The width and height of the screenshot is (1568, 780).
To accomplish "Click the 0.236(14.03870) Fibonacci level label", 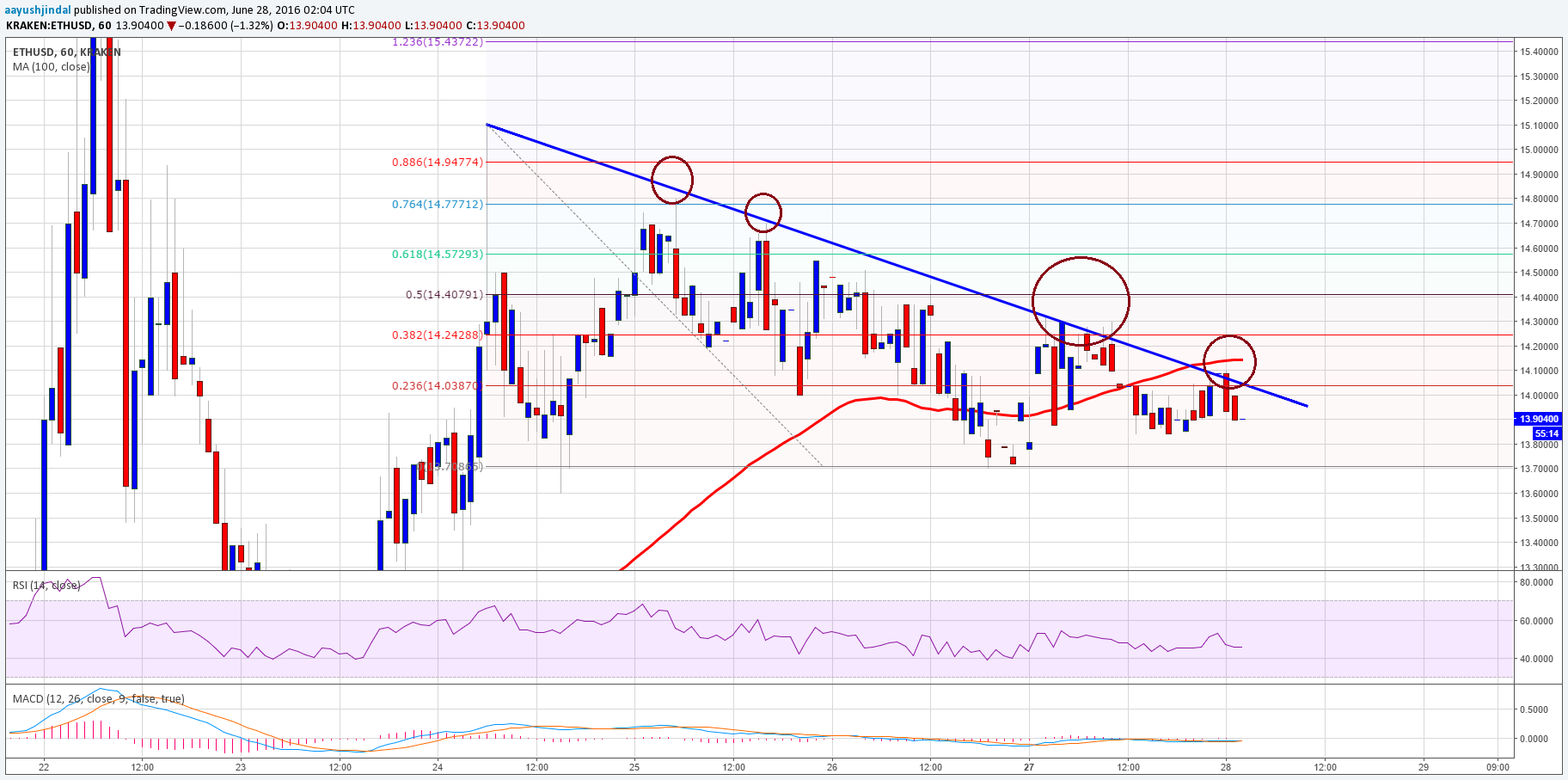I will click(x=438, y=385).
